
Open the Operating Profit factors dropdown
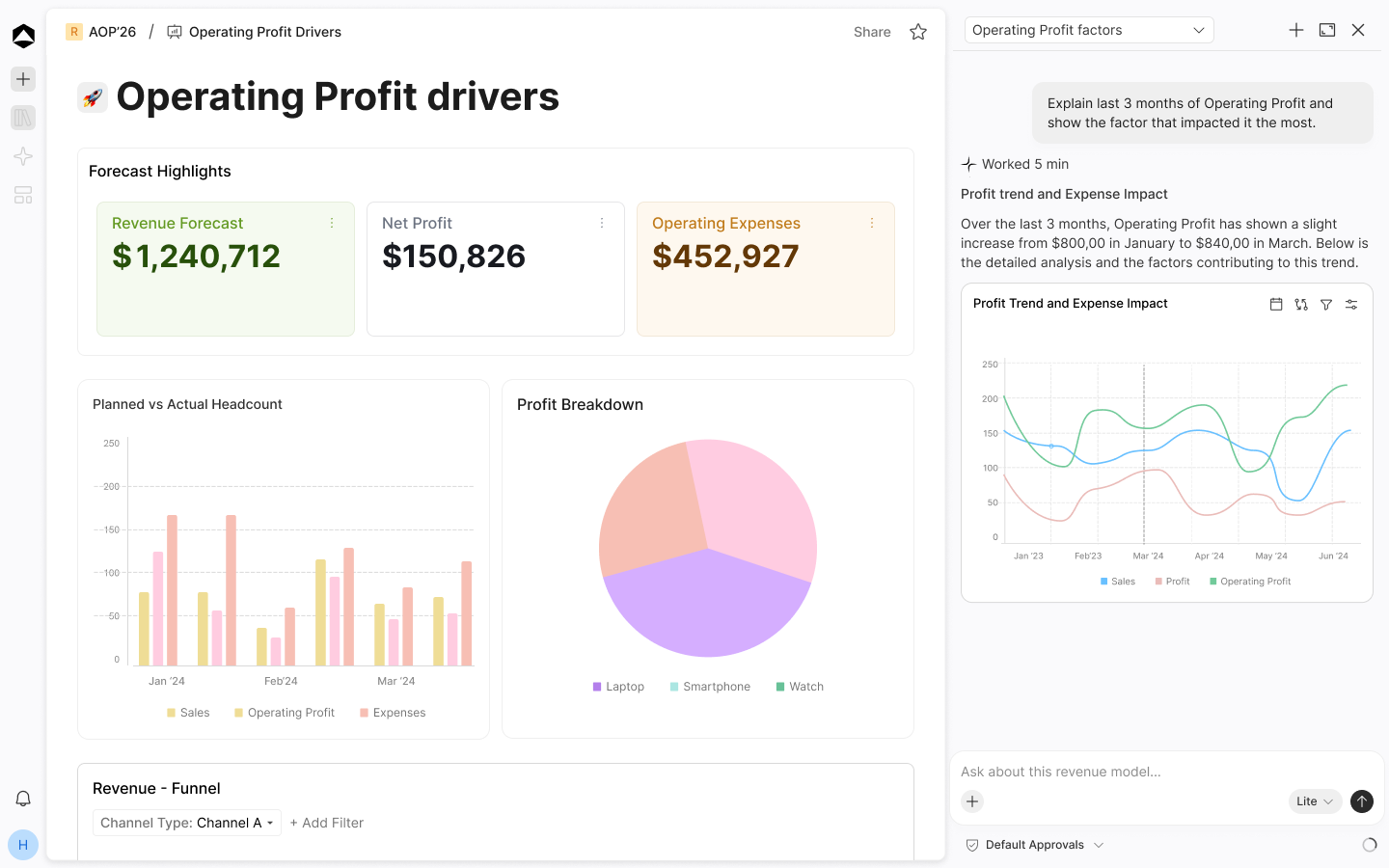(x=1089, y=30)
